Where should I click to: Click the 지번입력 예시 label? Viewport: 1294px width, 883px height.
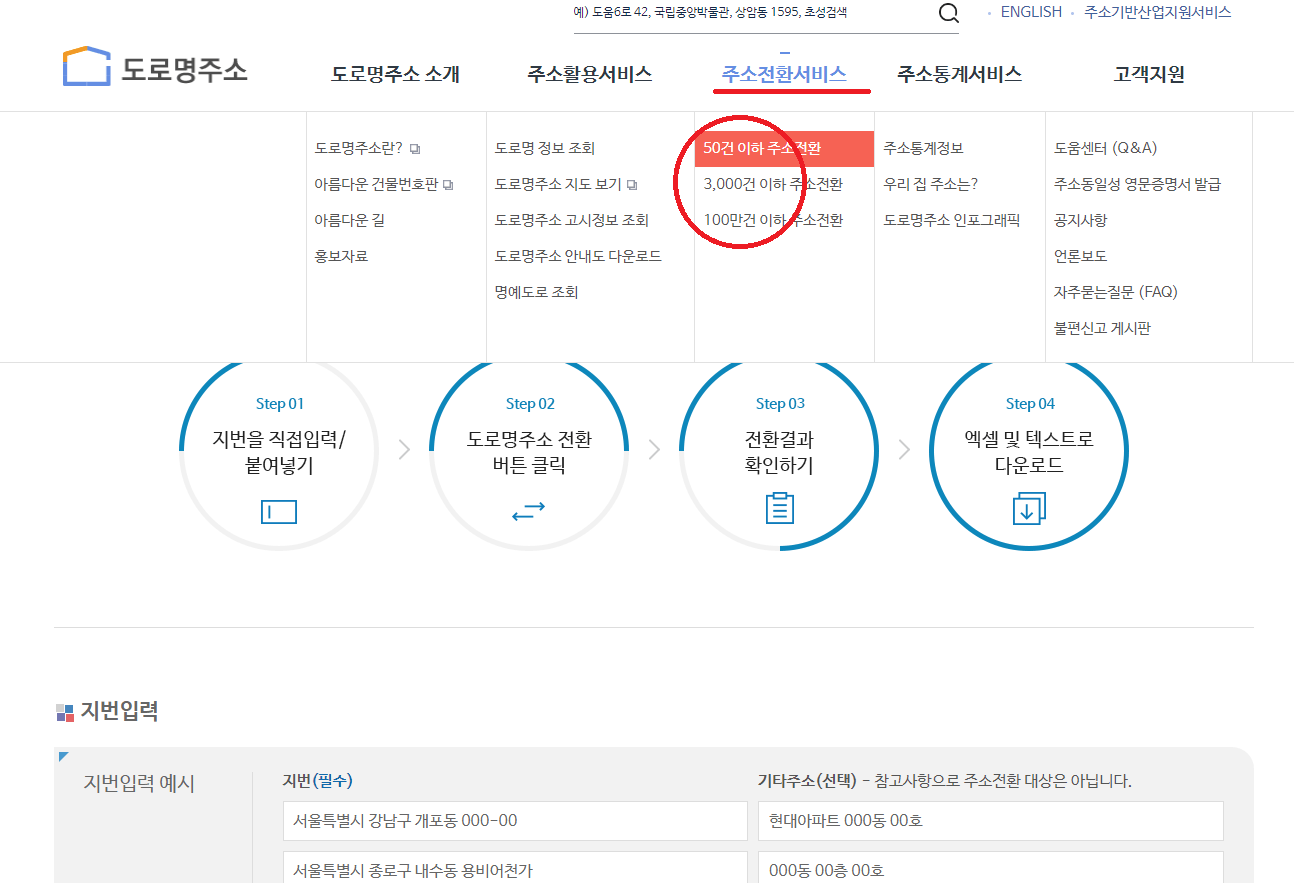point(139,784)
